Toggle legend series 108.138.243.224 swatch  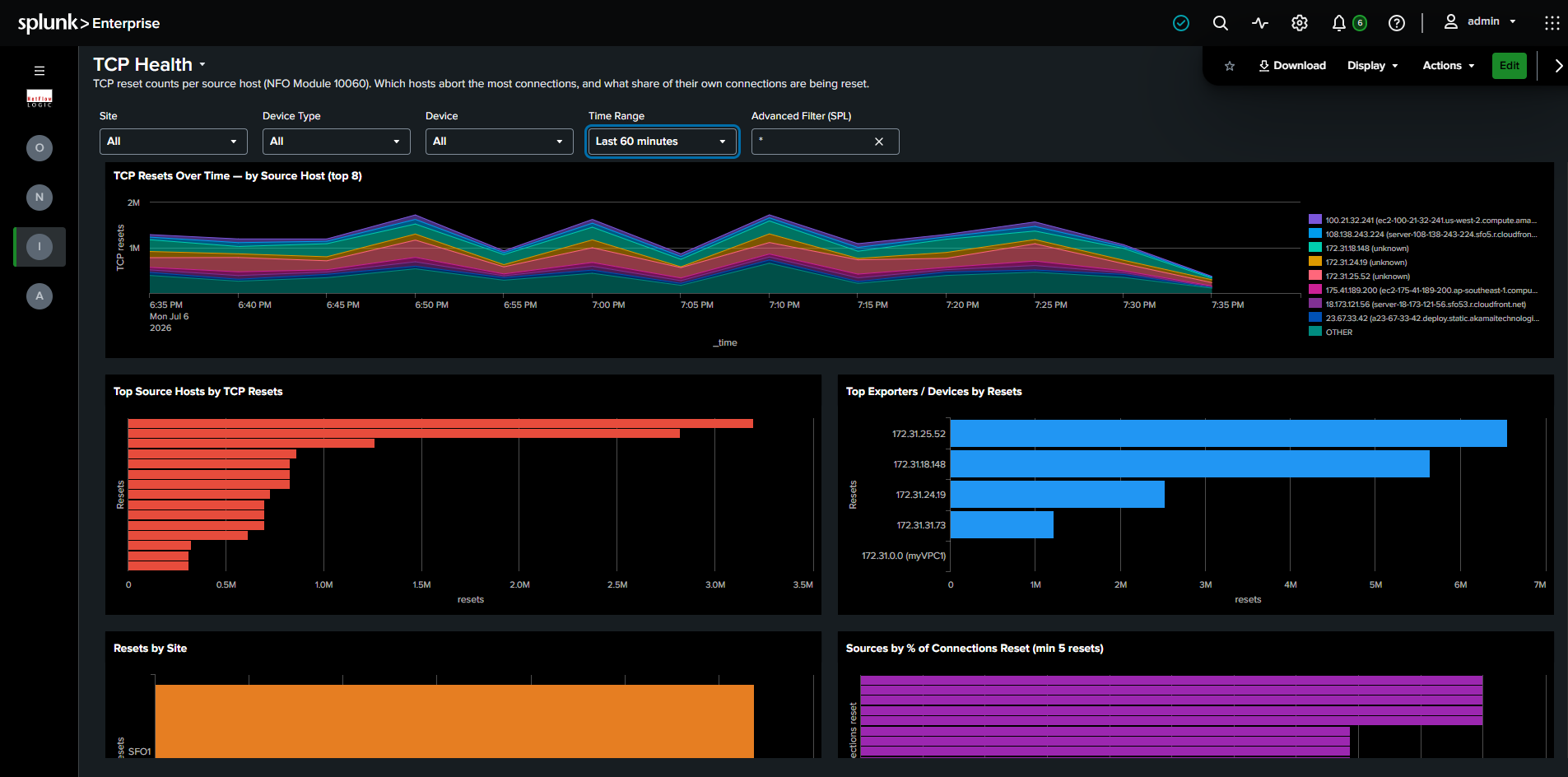[1315, 234]
